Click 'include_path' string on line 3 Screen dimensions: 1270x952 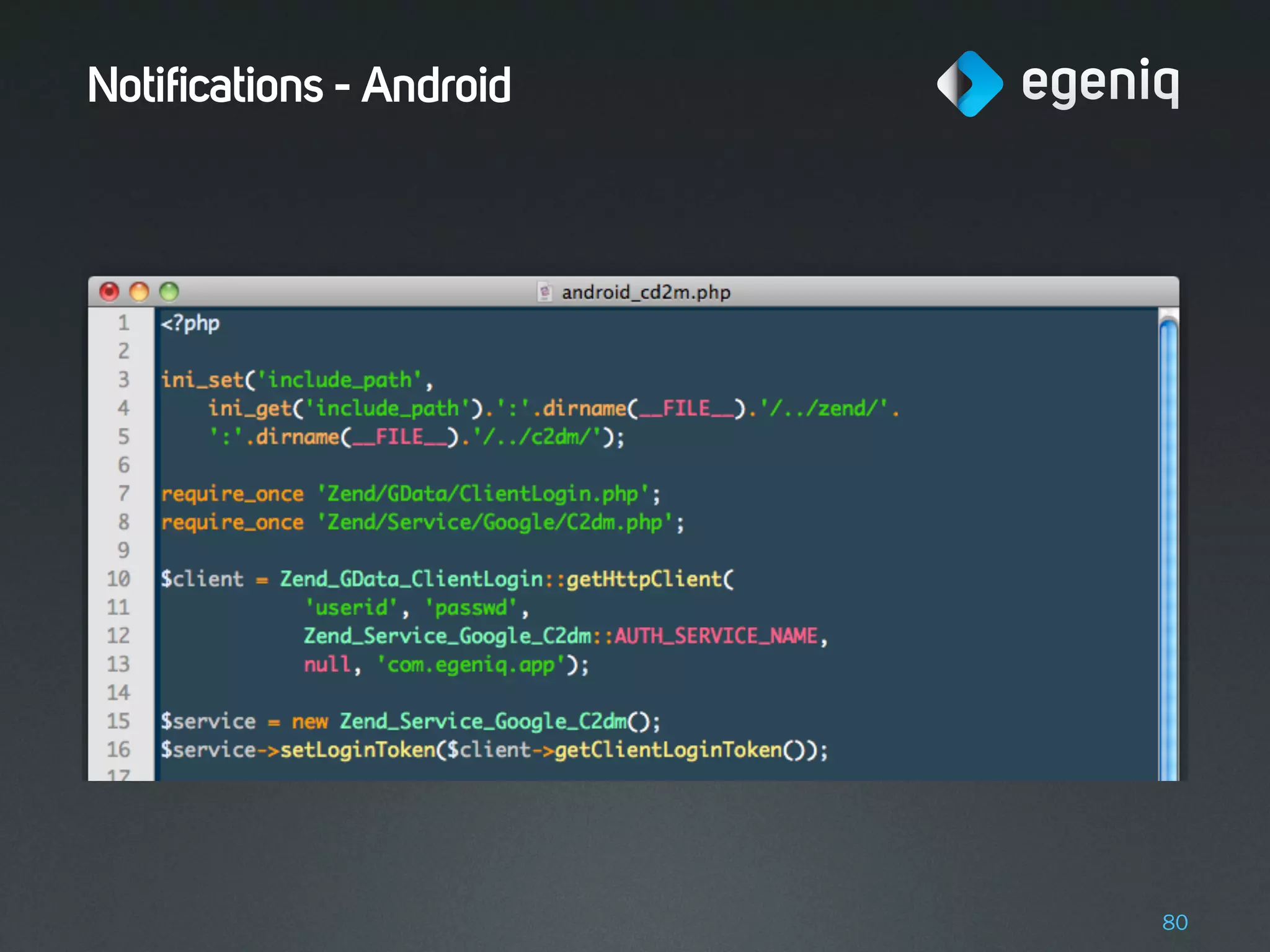(x=339, y=380)
